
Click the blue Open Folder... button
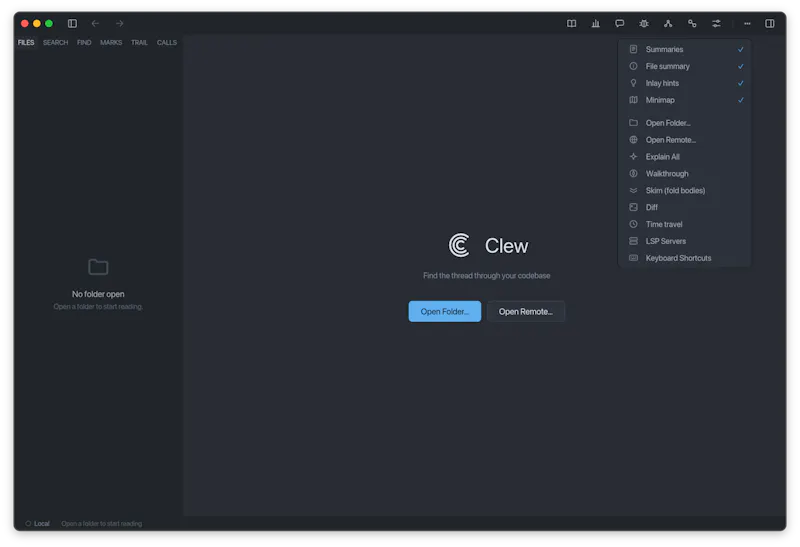click(444, 311)
